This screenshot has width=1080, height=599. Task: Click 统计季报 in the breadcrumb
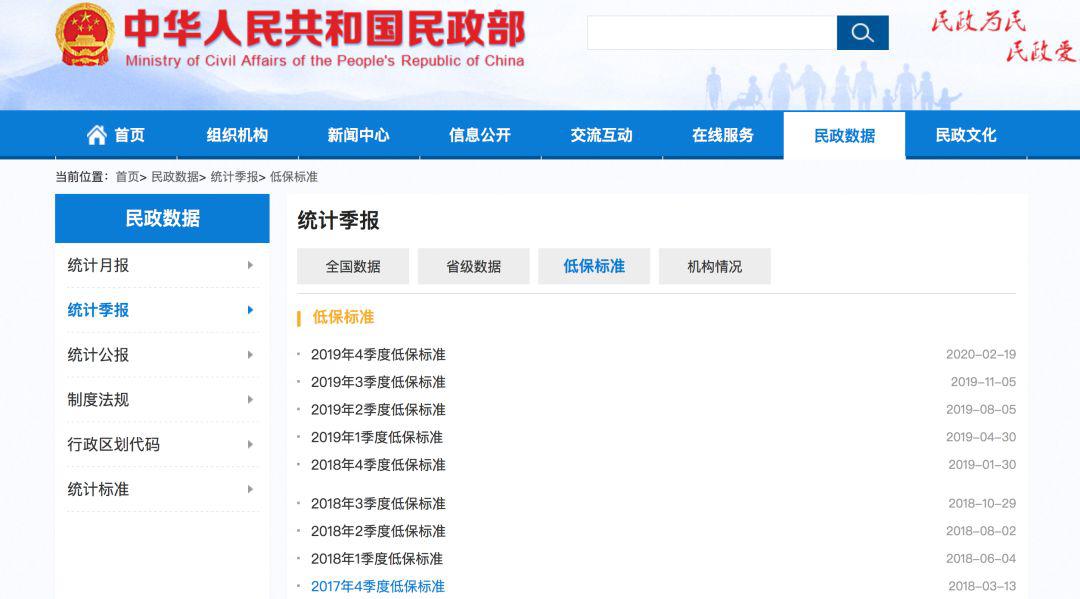[x=234, y=177]
